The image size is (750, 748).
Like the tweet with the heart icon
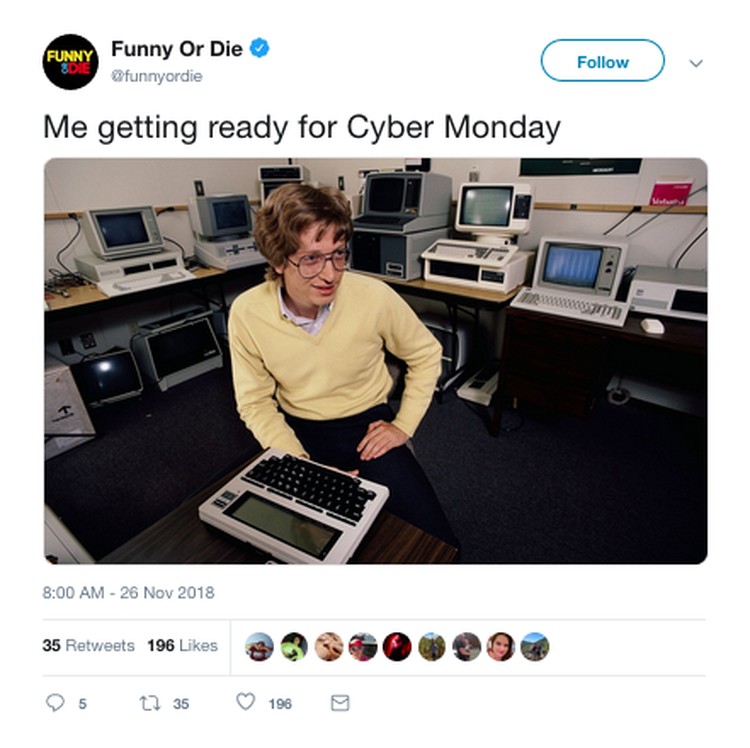click(x=246, y=702)
